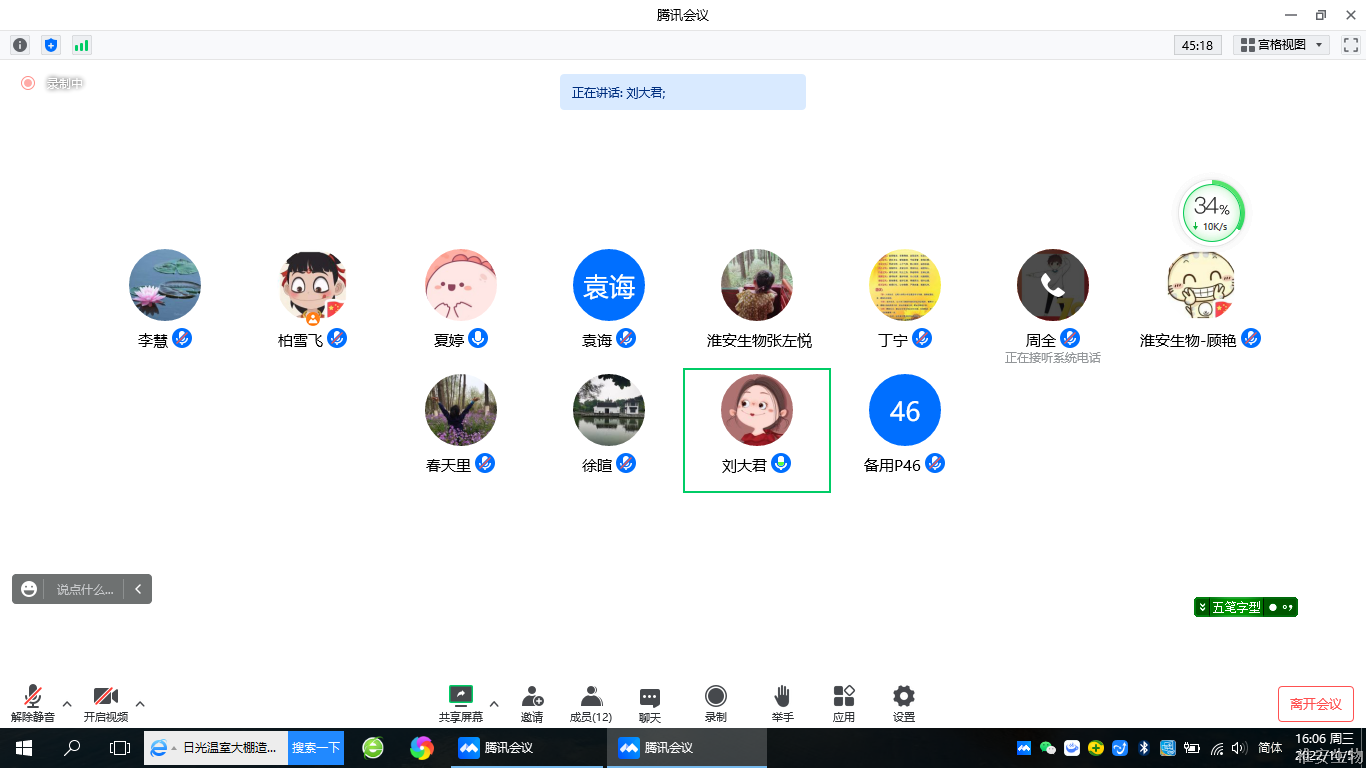The width and height of the screenshot is (1366, 768).
Task: Check the green network signal icon
Action: pyautogui.click(x=81, y=45)
